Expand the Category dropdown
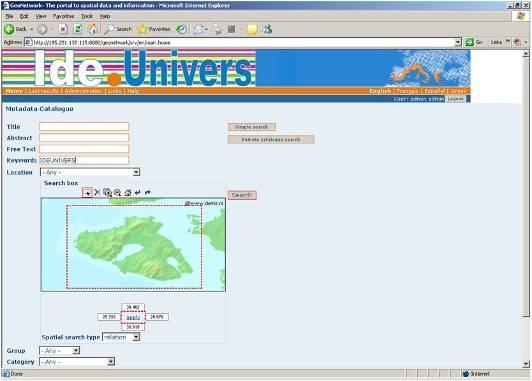The height and width of the screenshot is (381, 532). pos(77,362)
